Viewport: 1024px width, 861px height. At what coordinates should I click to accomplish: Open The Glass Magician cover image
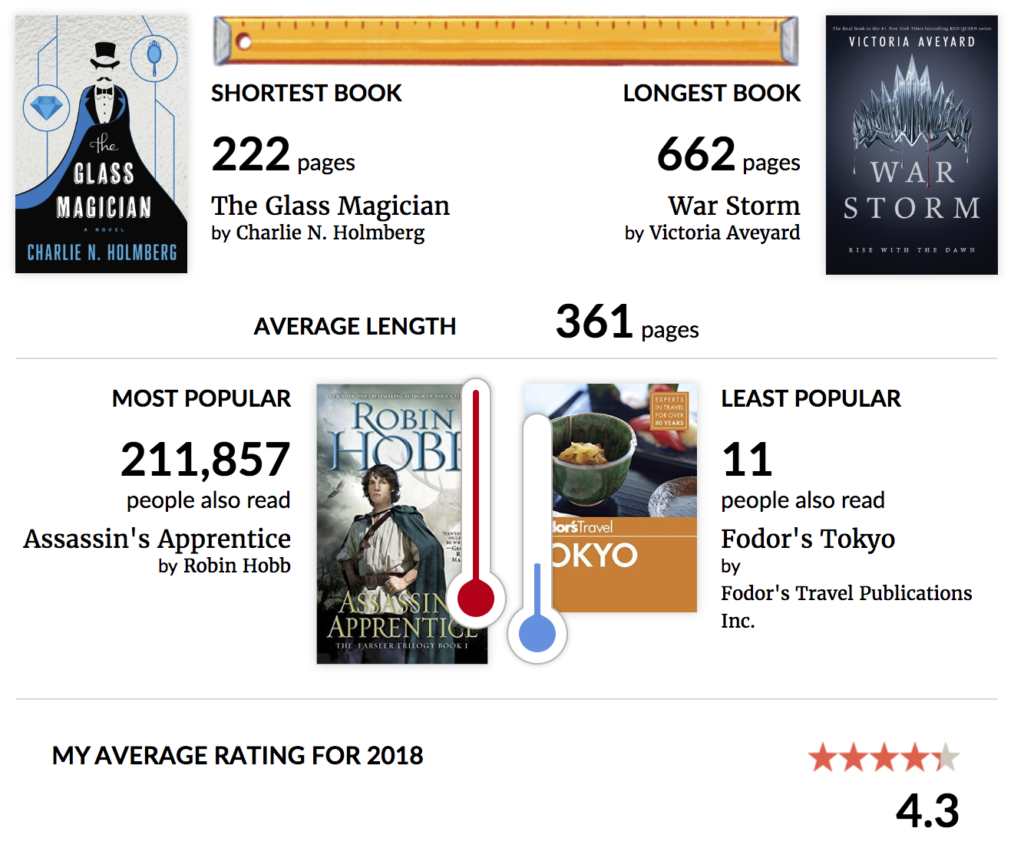101,144
